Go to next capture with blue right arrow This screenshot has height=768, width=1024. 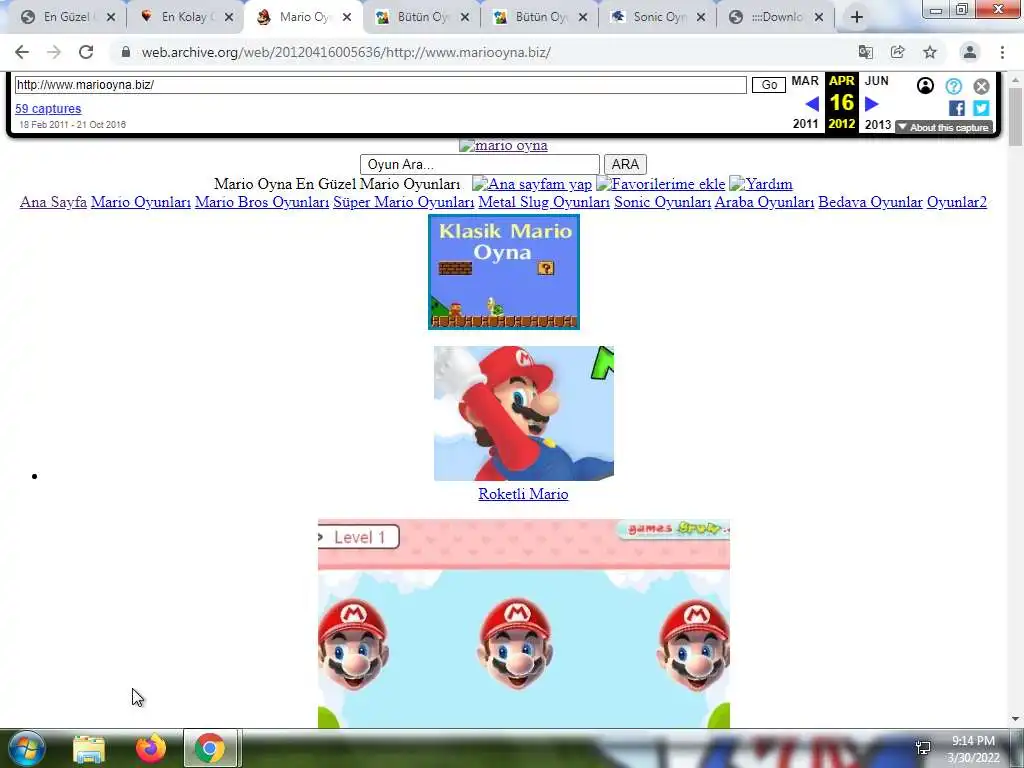click(x=871, y=104)
